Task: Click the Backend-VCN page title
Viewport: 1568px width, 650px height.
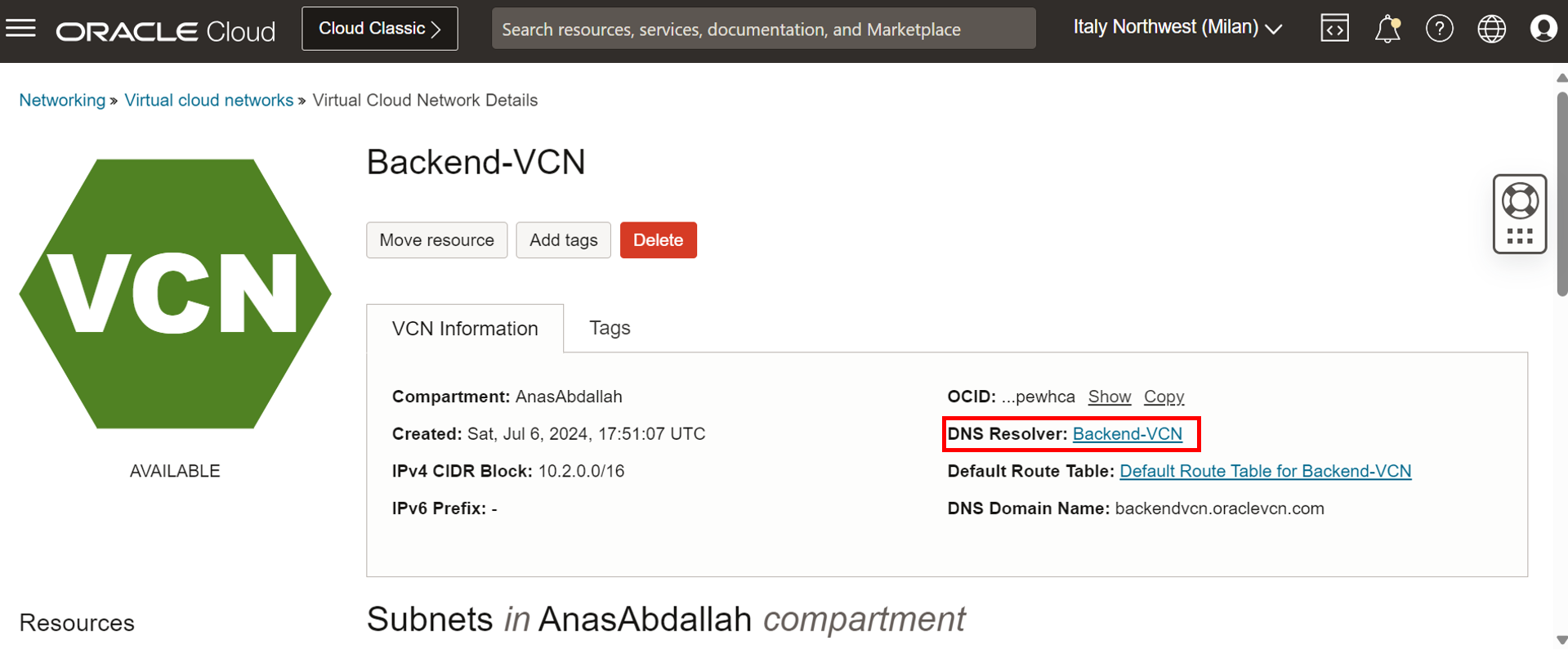Action: (476, 162)
